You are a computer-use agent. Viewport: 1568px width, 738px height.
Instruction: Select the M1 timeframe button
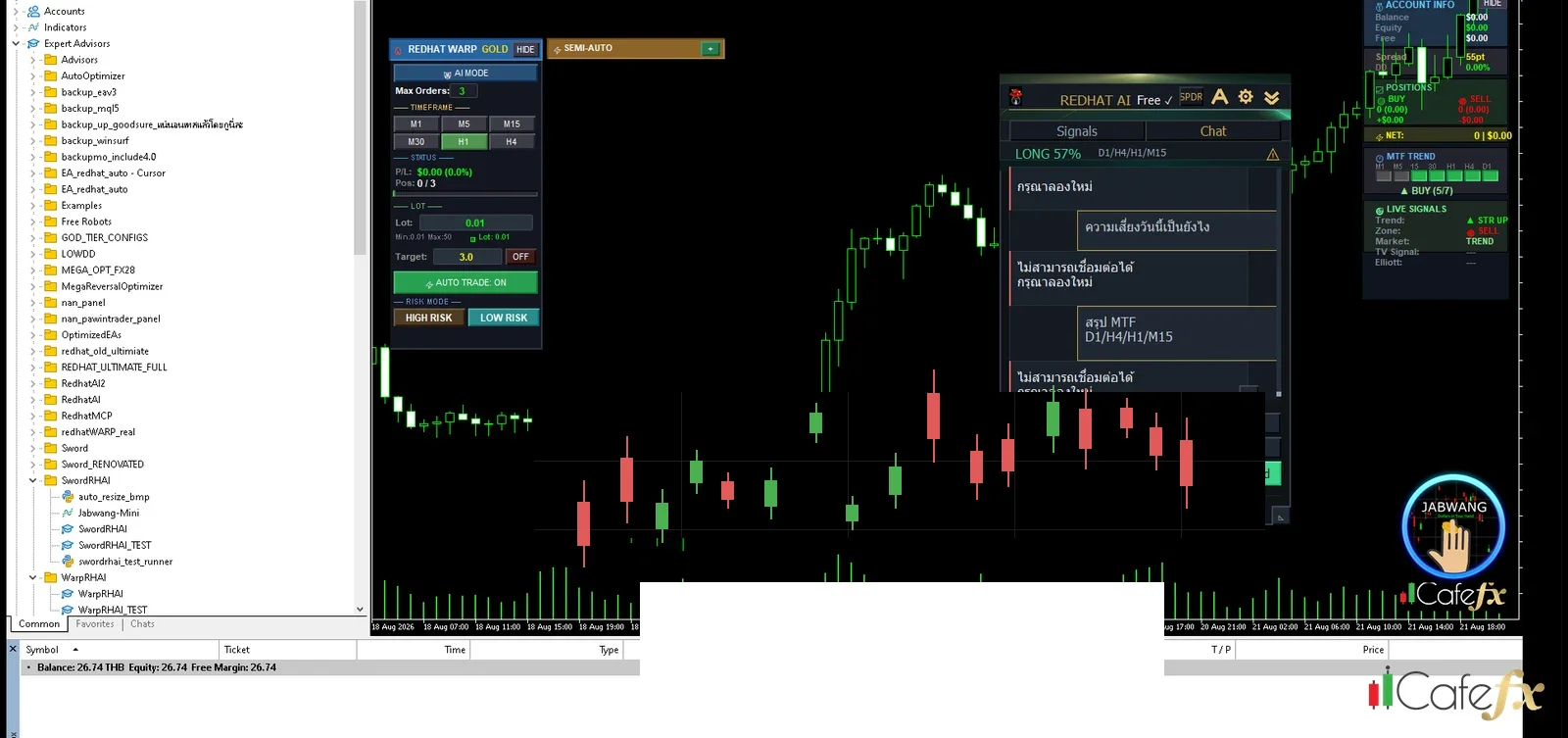(416, 124)
